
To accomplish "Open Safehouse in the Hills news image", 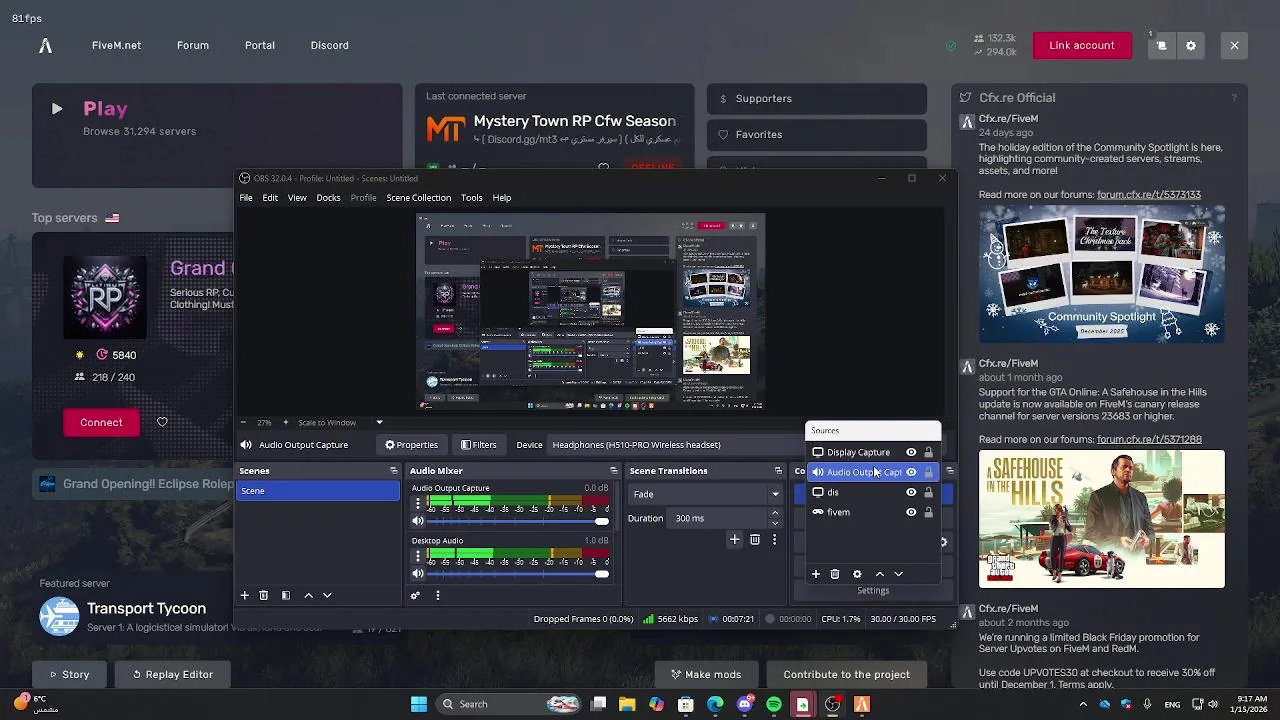I will 1102,519.
